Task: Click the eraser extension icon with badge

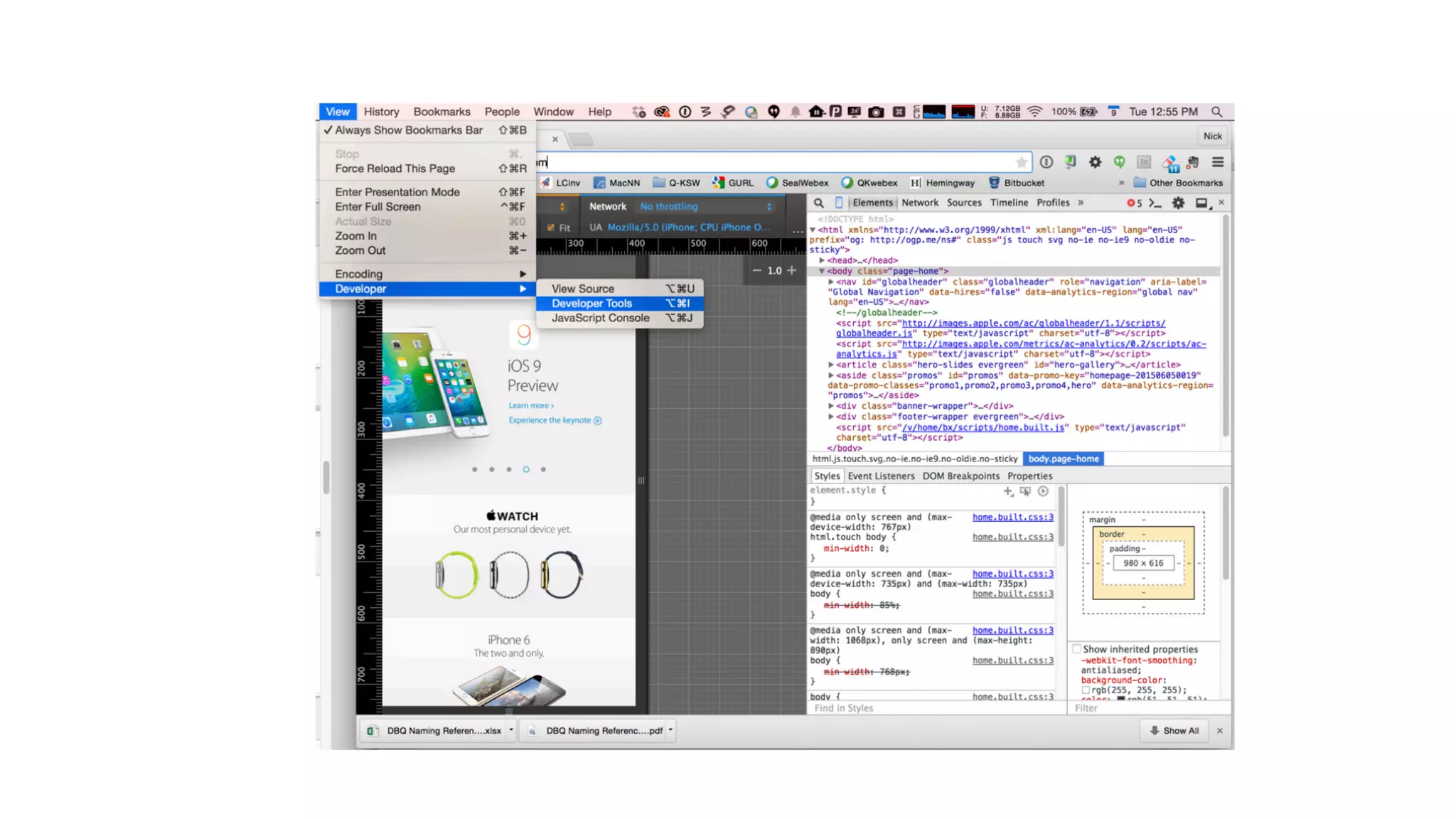Action: coord(1170,164)
